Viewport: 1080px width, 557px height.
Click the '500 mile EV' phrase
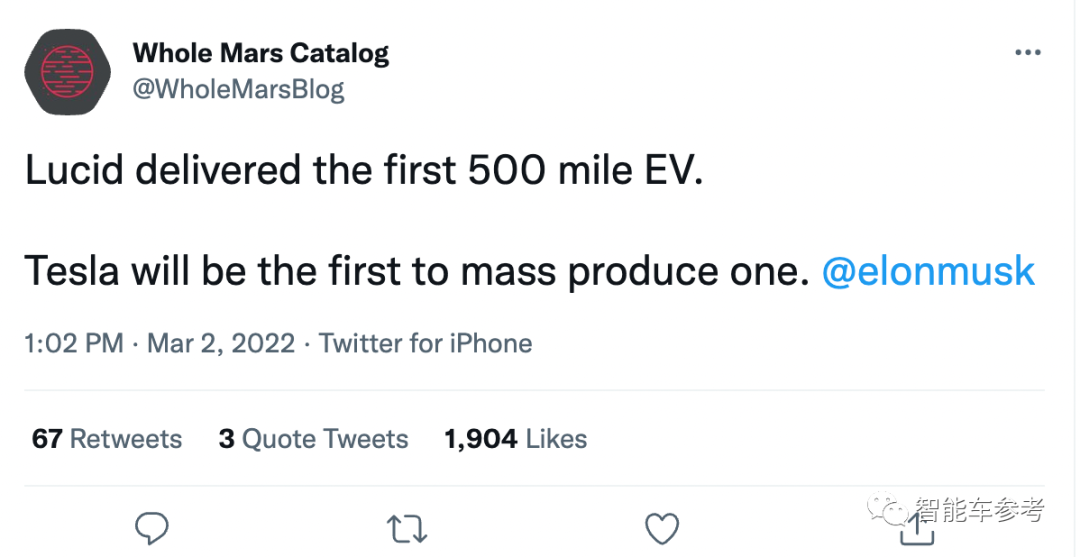(x=586, y=169)
